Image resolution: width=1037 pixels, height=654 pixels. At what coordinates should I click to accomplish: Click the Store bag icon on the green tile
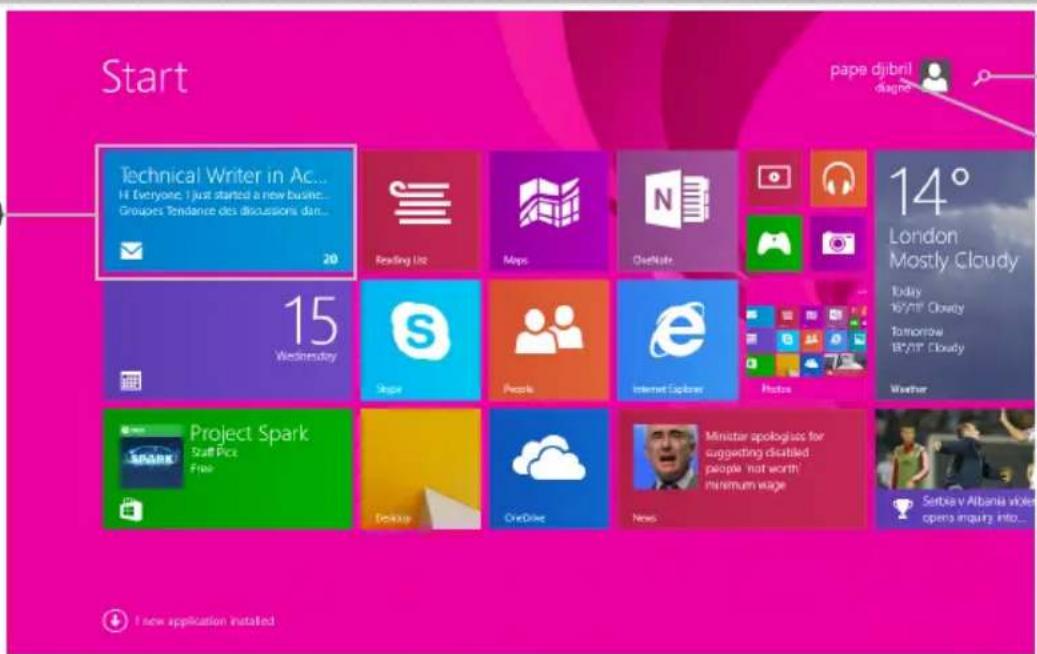(130, 510)
